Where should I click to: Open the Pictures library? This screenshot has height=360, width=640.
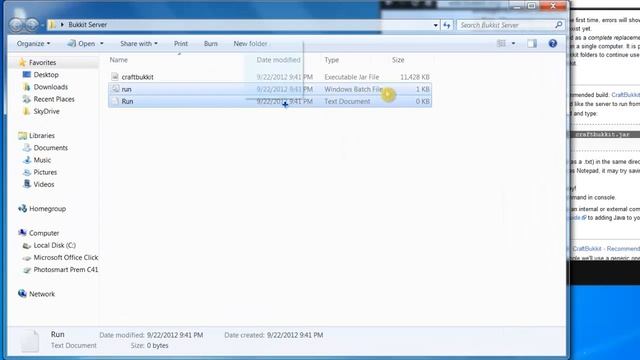pos(45,172)
